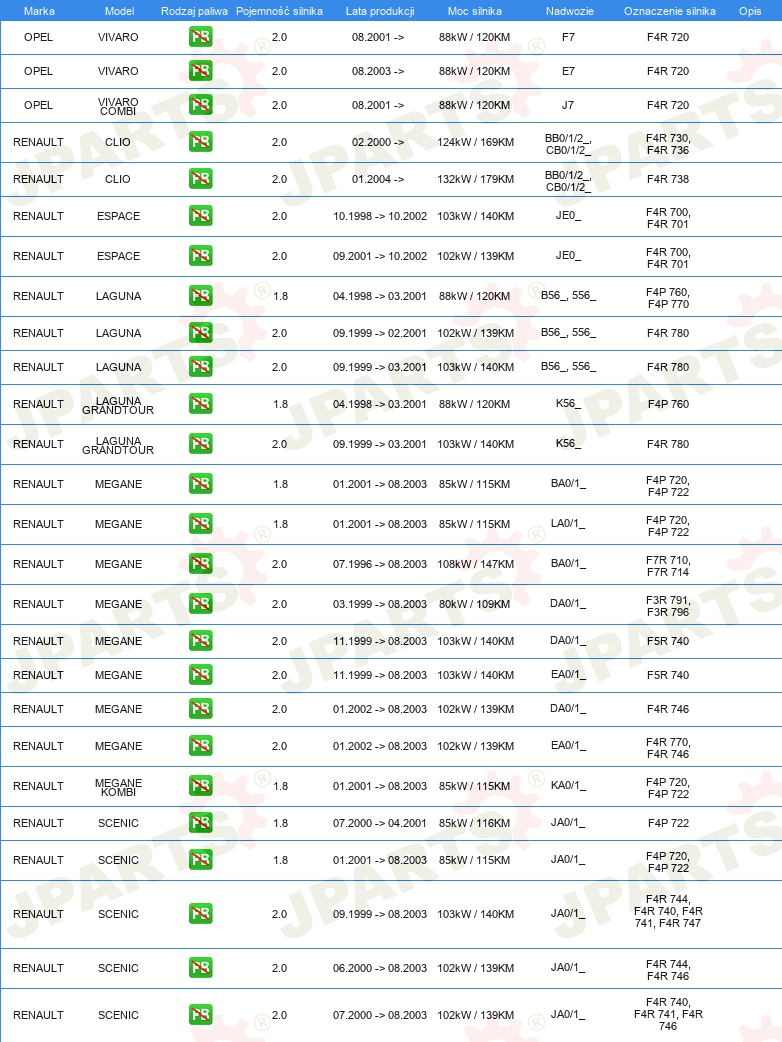Image resolution: width=782 pixels, height=1042 pixels.
Task: Click the fuel icon for the Megane DA0/1_ F4R 746 row
Action: 201,708
